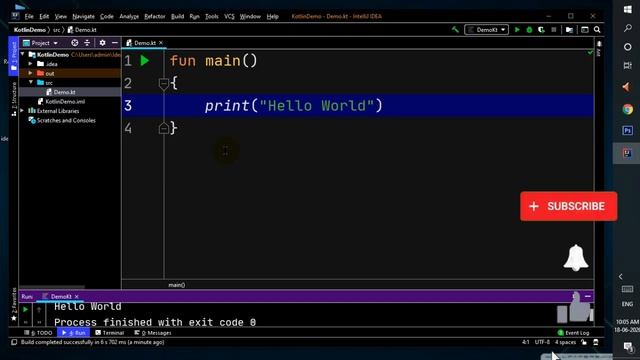The image size is (640, 360).
Task: Toggle the Run tool window button
Action: (73, 333)
